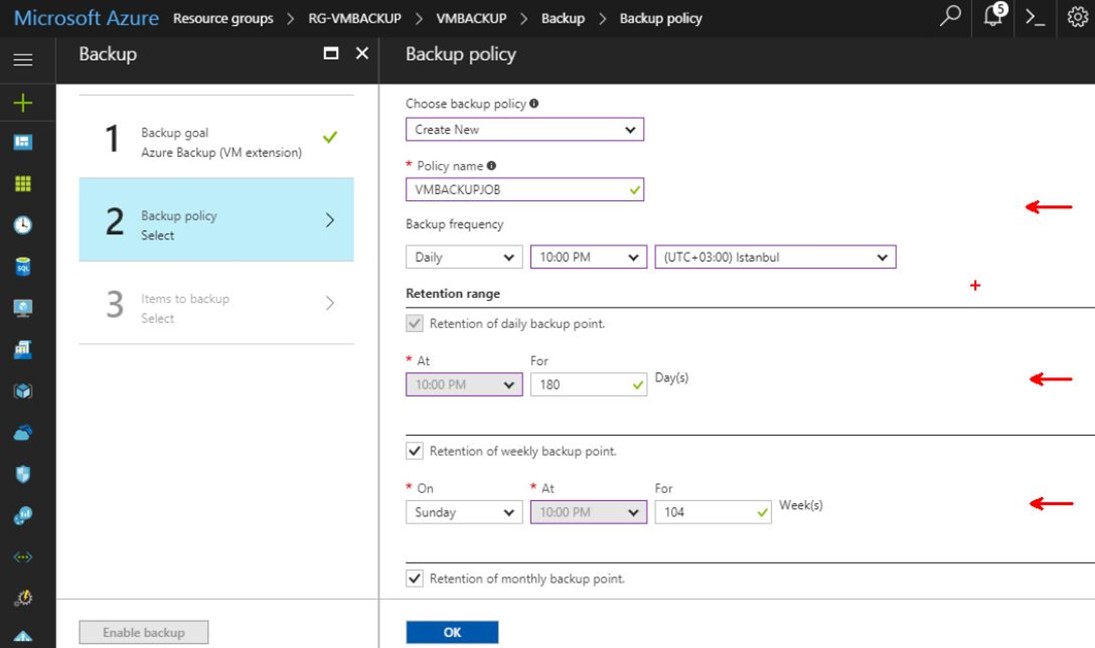
Task: Open portal settings gear icon
Action: point(1078,17)
